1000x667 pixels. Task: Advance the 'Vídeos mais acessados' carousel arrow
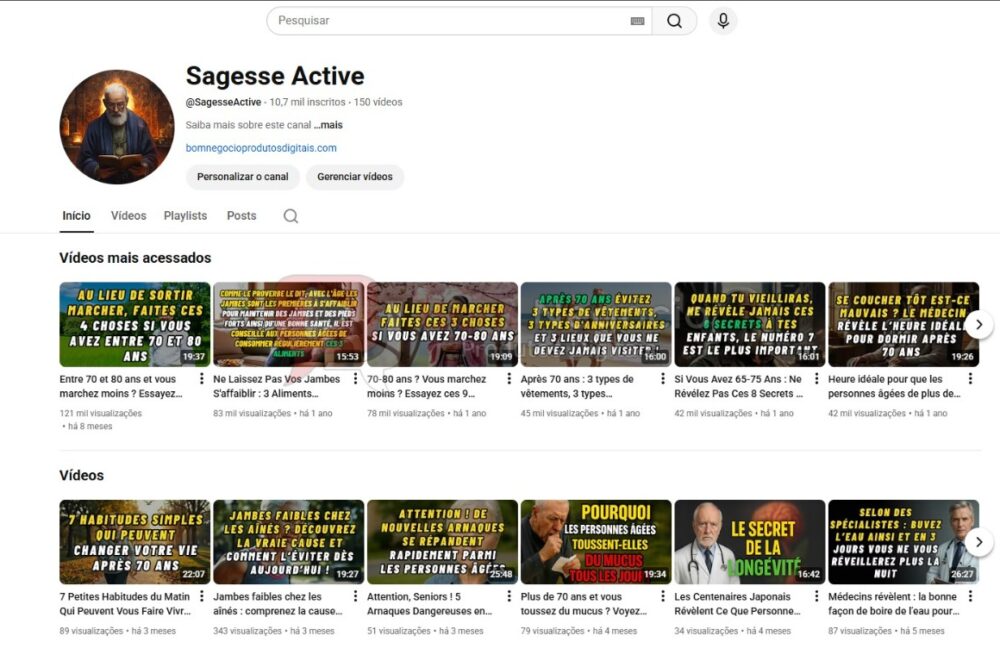[979, 324]
